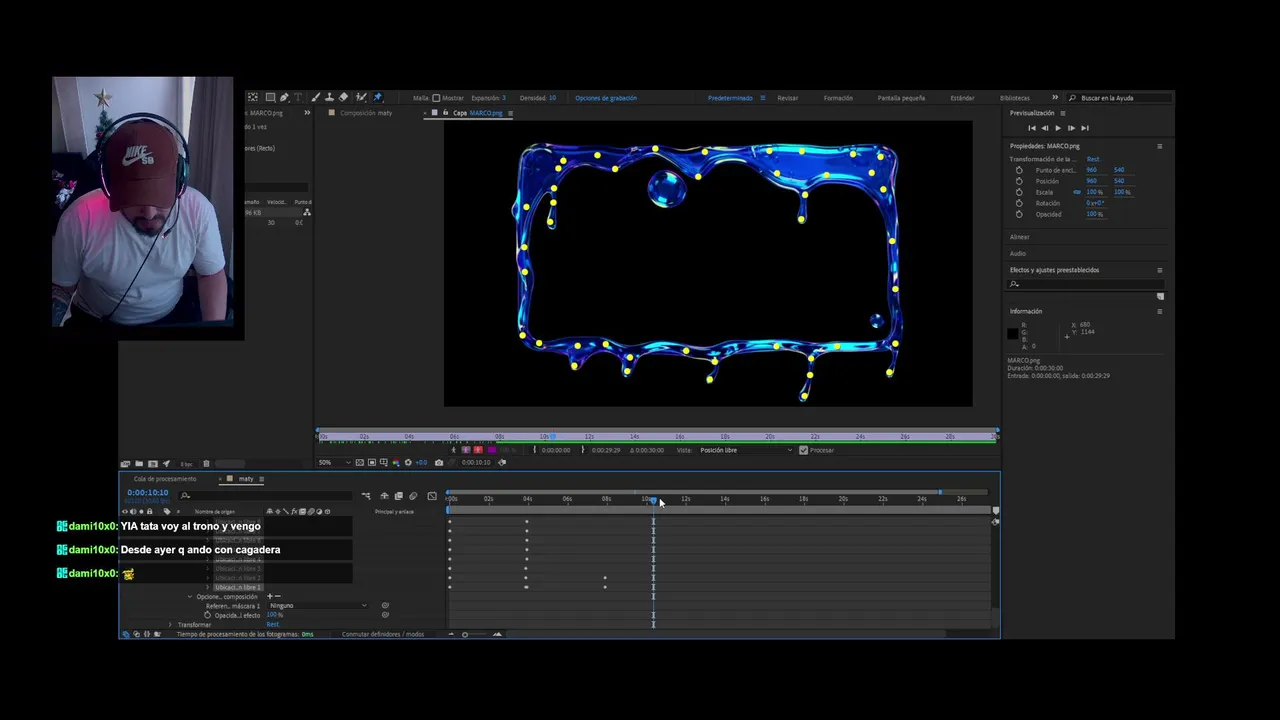Click the black color swatch in Información panel
1280x720 pixels.
coord(1013,334)
